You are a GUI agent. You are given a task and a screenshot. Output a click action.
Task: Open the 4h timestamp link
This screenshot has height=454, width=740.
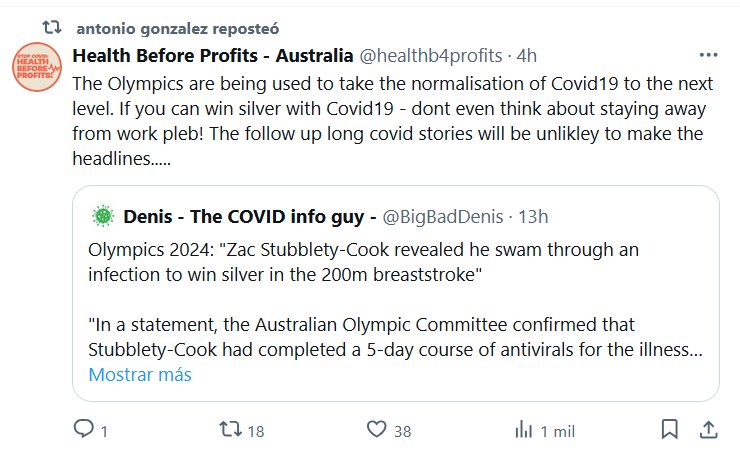(x=527, y=54)
